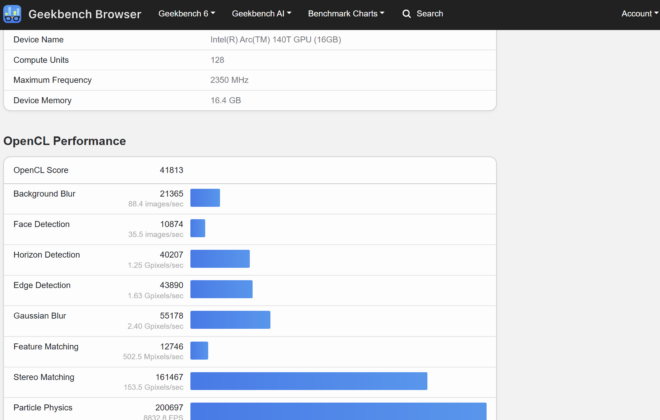The width and height of the screenshot is (660, 420).
Task: Click the OpenCL Performance heading
Action: tap(64, 141)
